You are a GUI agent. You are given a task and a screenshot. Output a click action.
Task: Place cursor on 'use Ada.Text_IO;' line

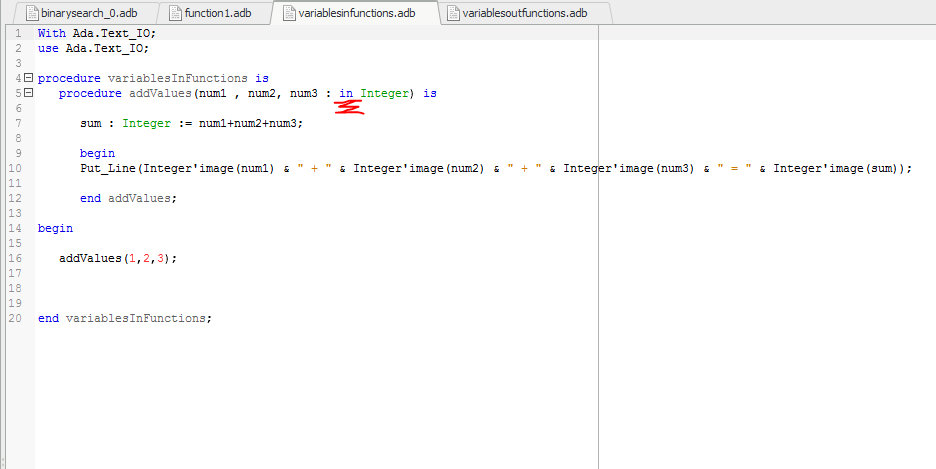[93, 48]
